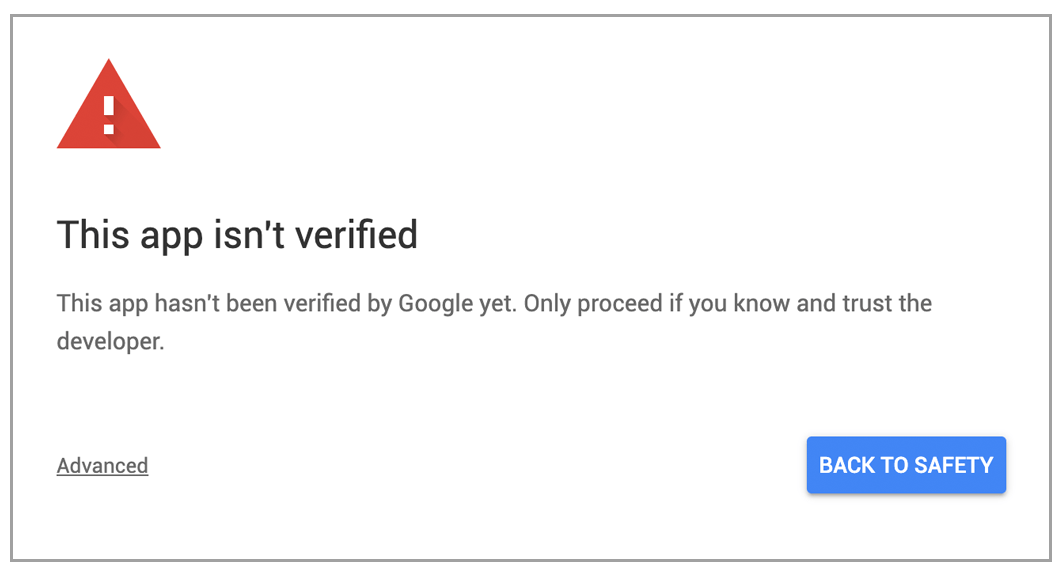Click the word "app" in the heading

point(171,239)
